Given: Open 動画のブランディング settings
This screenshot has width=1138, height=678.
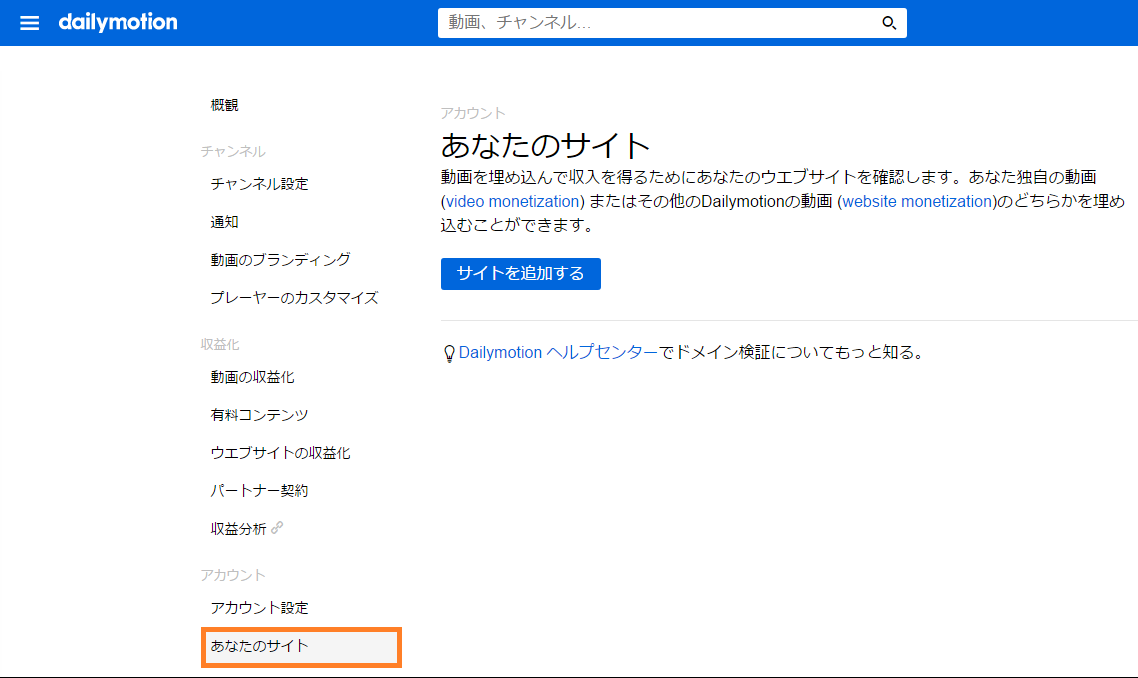Looking at the screenshot, I should (x=280, y=260).
